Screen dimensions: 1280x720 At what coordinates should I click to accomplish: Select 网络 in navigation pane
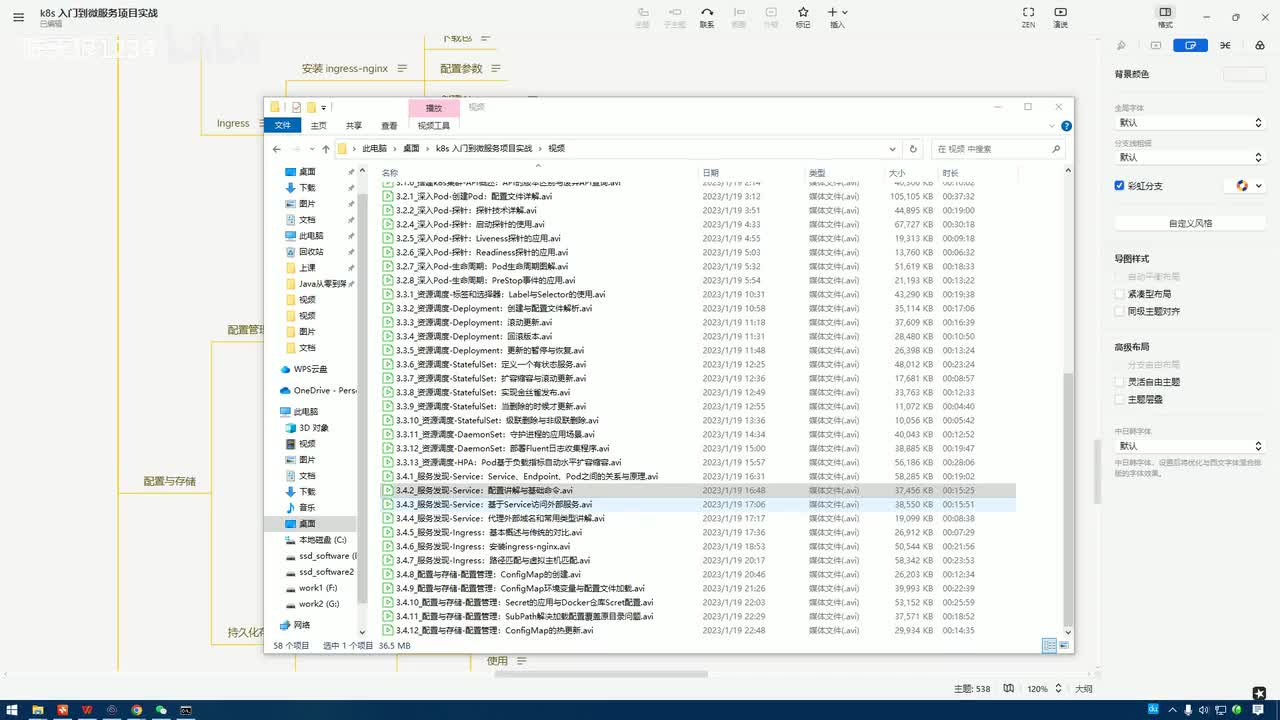pyautogui.click(x=302, y=625)
